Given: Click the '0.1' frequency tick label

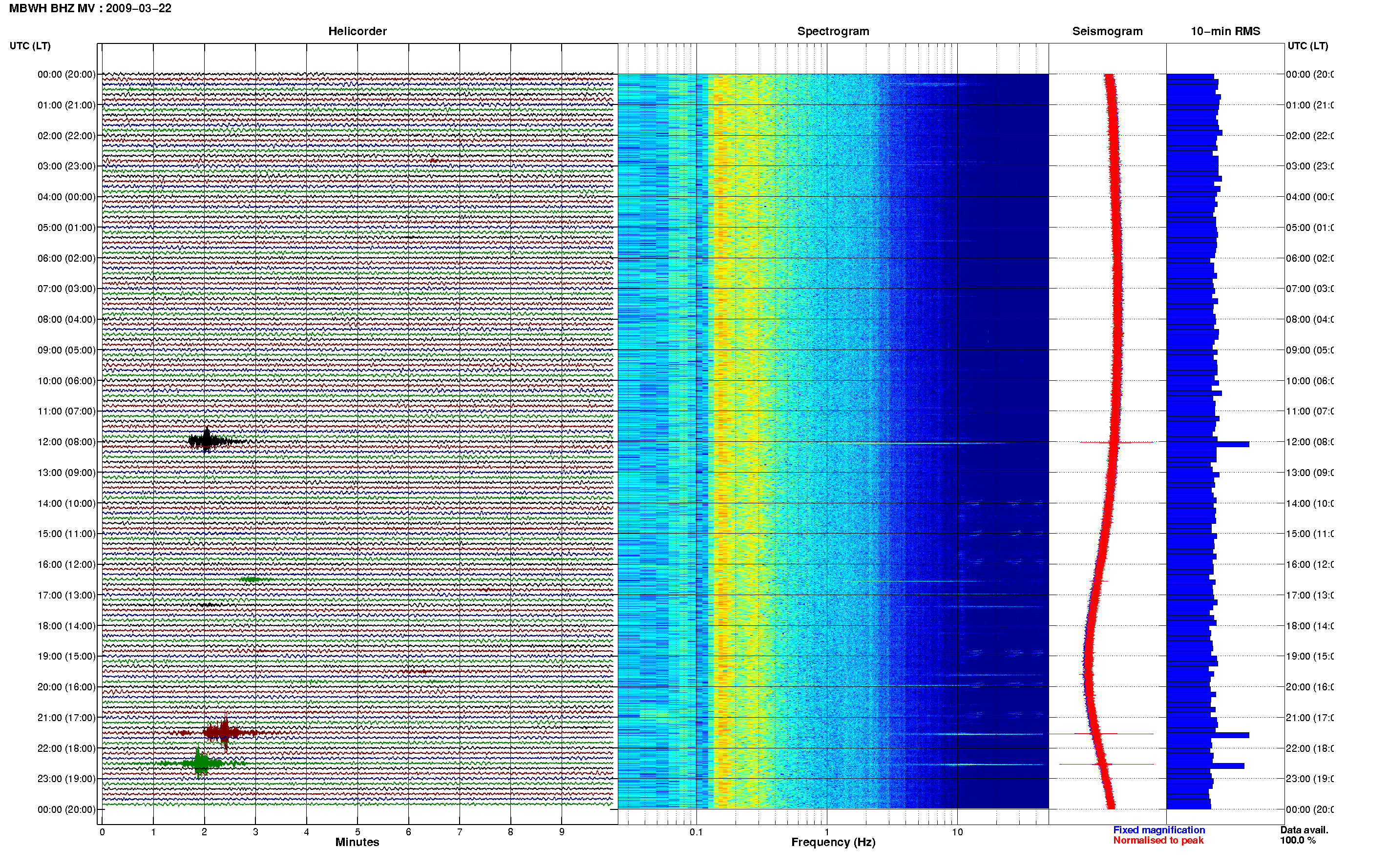Looking at the screenshot, I should (696, 832).
